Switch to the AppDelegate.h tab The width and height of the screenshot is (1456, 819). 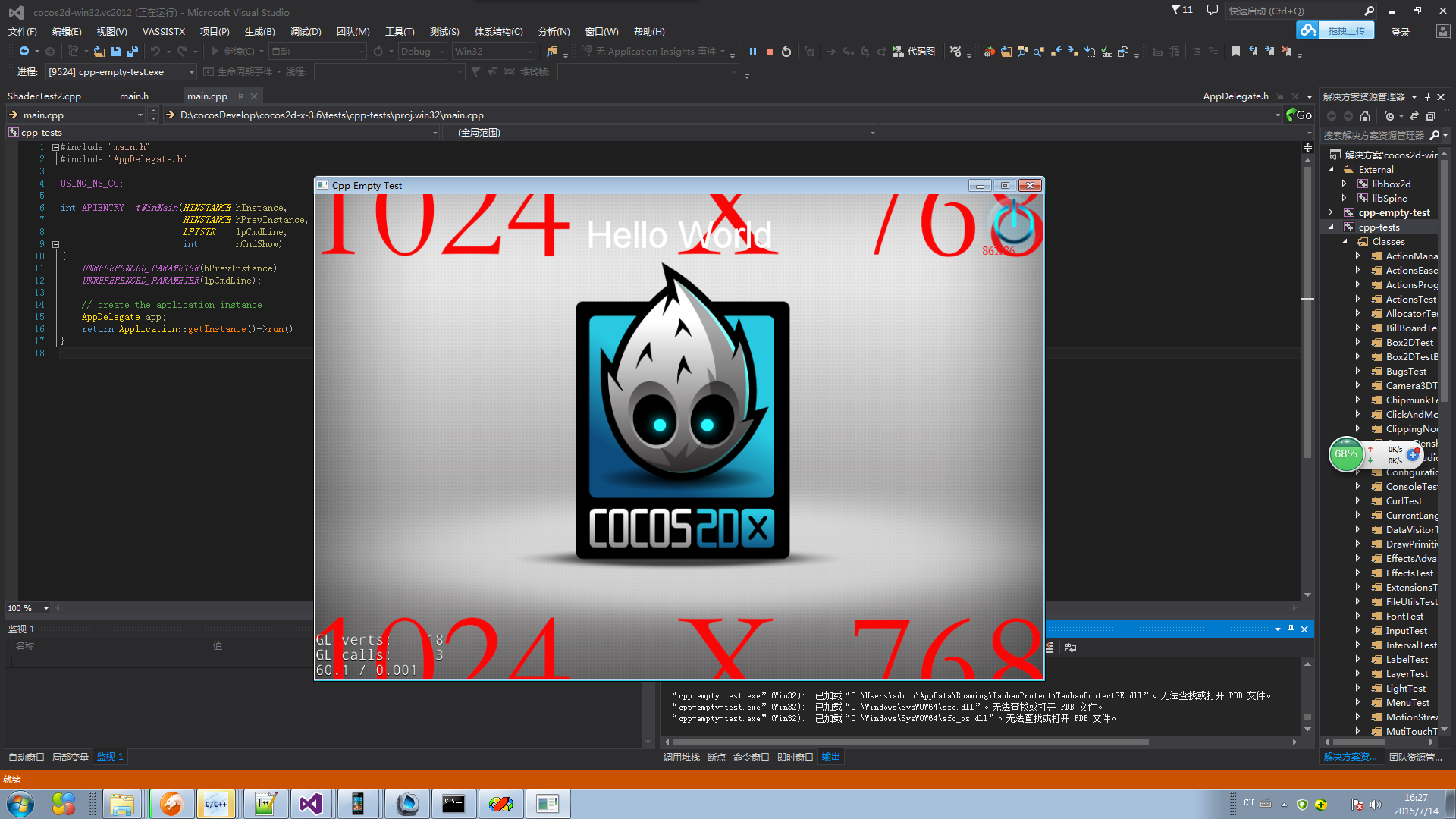[1235, 96]
